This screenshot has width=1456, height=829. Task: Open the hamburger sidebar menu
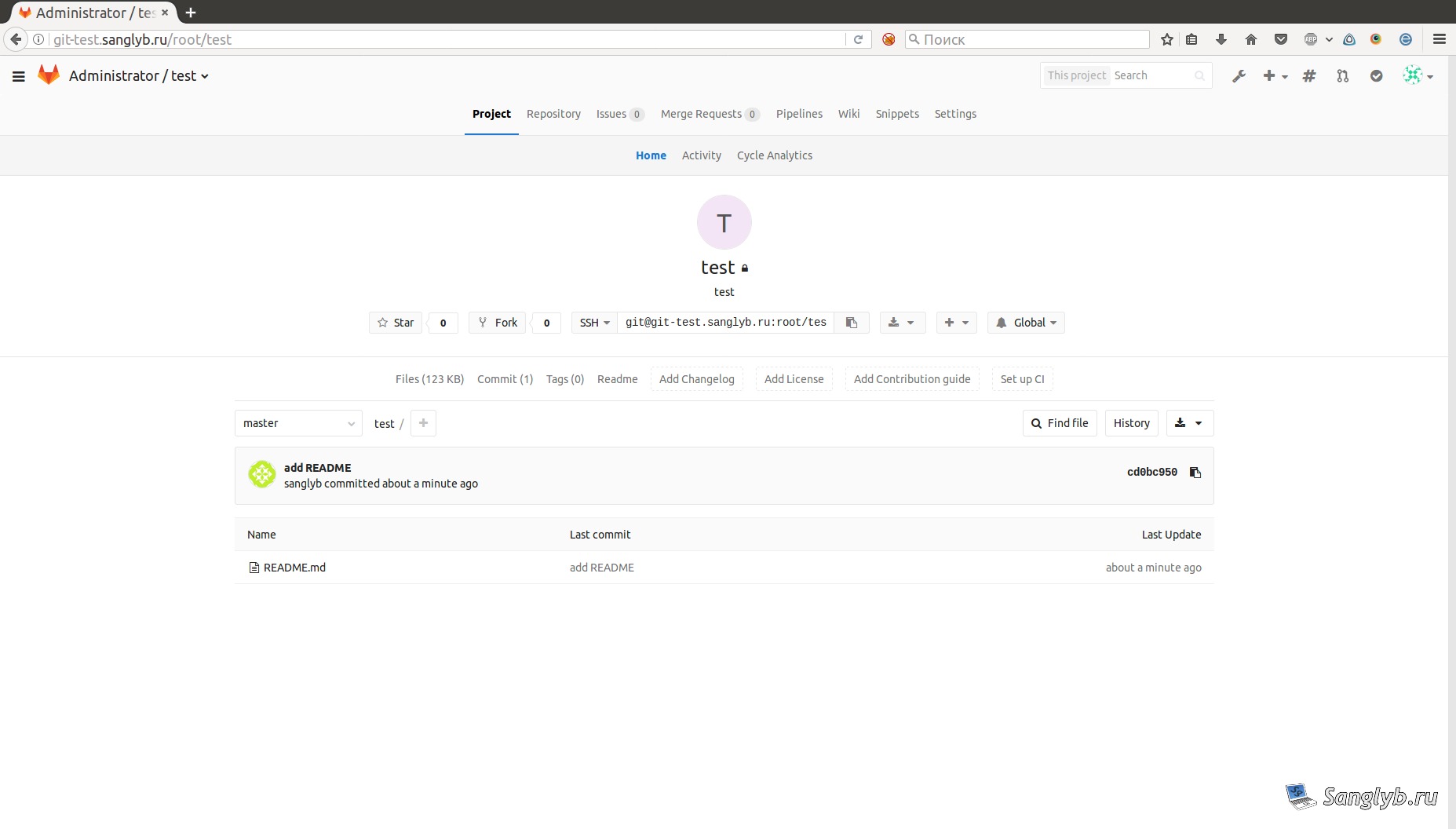19,76
